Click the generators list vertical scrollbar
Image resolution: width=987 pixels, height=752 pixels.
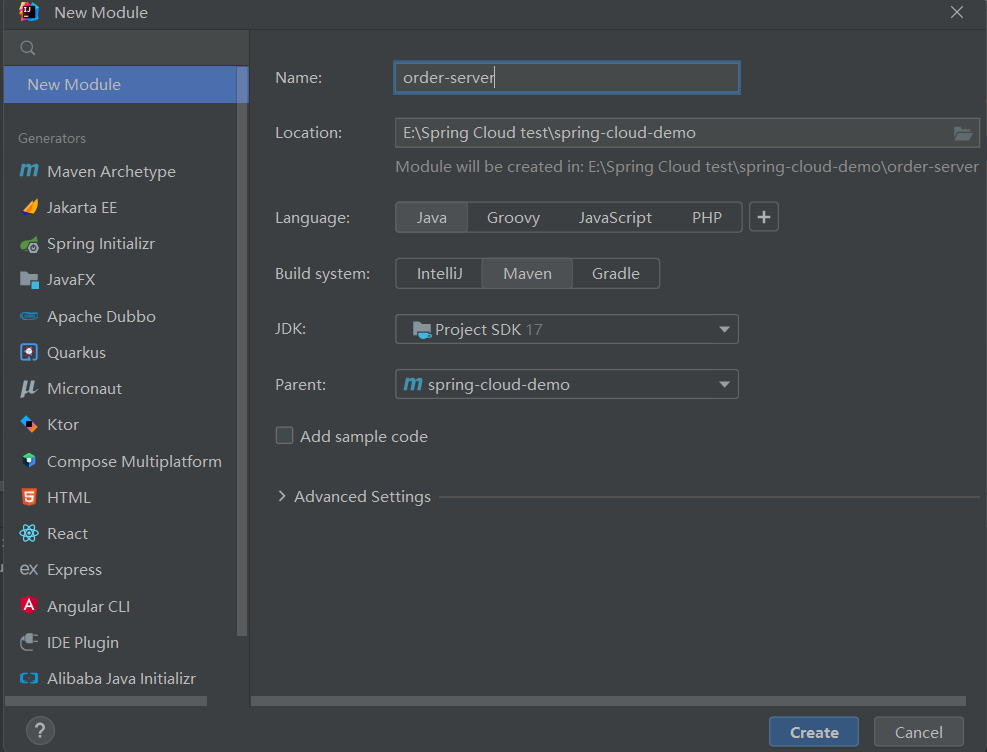[x=242, y=351]
